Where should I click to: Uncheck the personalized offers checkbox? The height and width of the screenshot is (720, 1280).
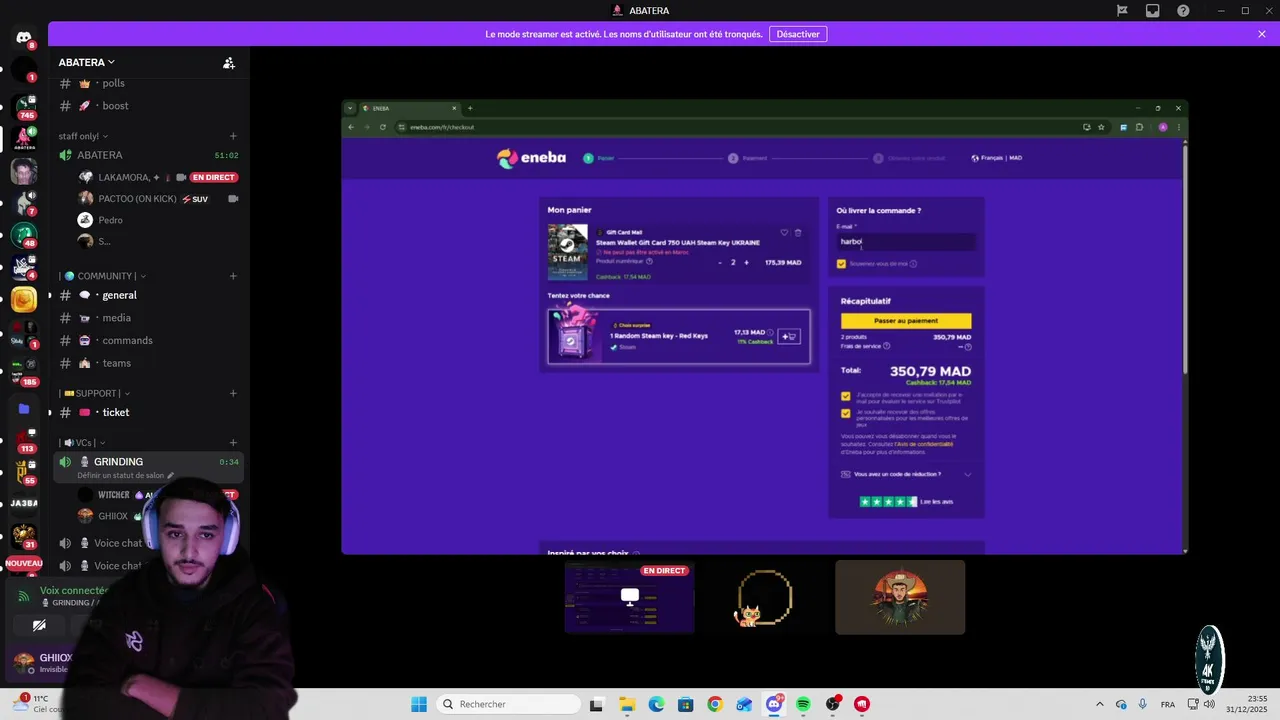(846, 413)
